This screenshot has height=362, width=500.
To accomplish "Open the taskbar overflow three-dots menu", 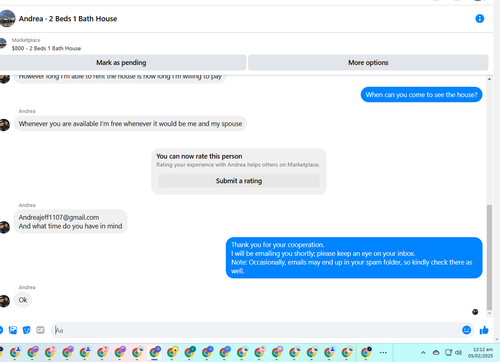I will coord(383,352).
